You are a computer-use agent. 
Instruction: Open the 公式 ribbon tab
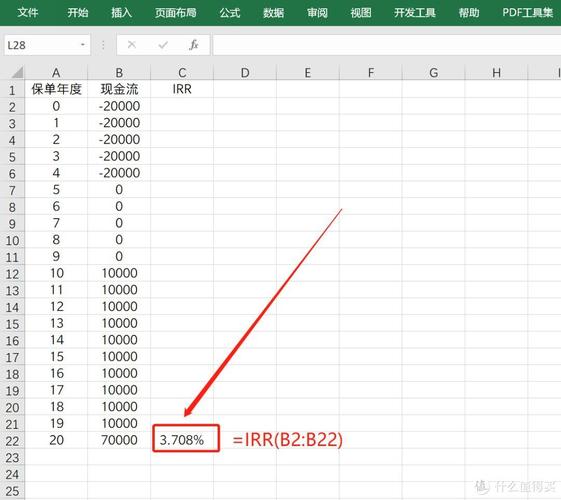coord(230,13)
